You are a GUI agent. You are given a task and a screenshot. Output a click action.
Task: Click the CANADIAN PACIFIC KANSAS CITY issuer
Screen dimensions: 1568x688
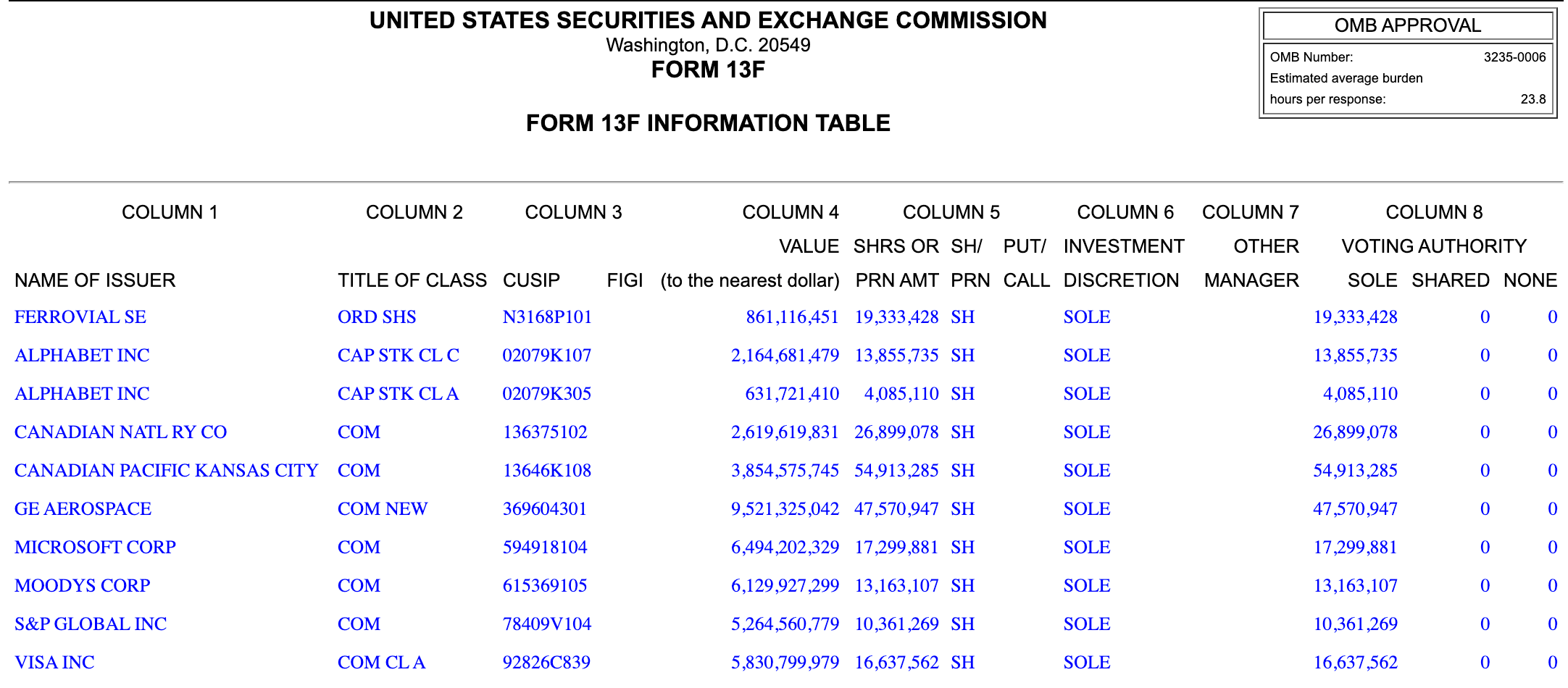[x=166, y=471]
